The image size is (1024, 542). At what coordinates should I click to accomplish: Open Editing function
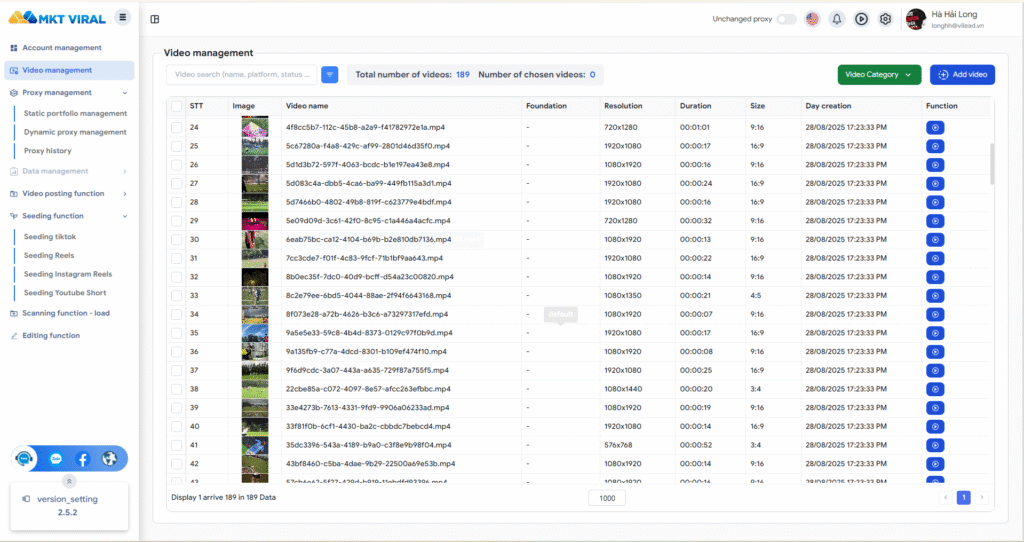click(51, 336)
